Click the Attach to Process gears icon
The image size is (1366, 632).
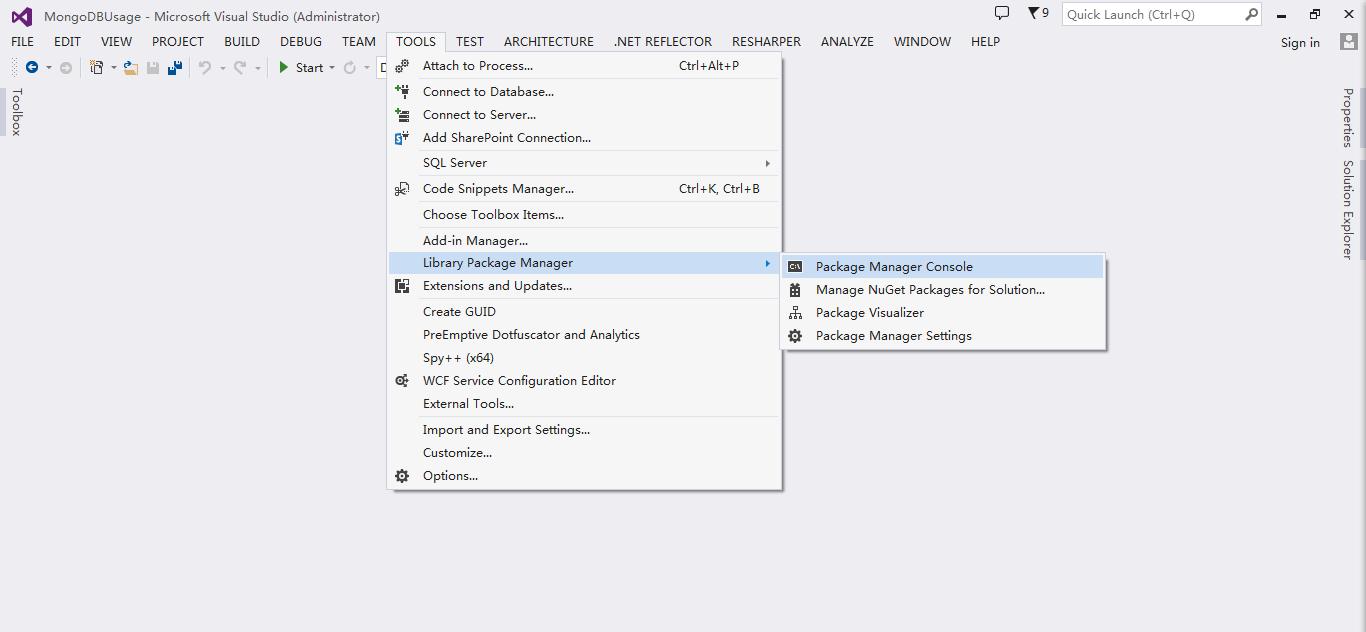coord(402,66)
